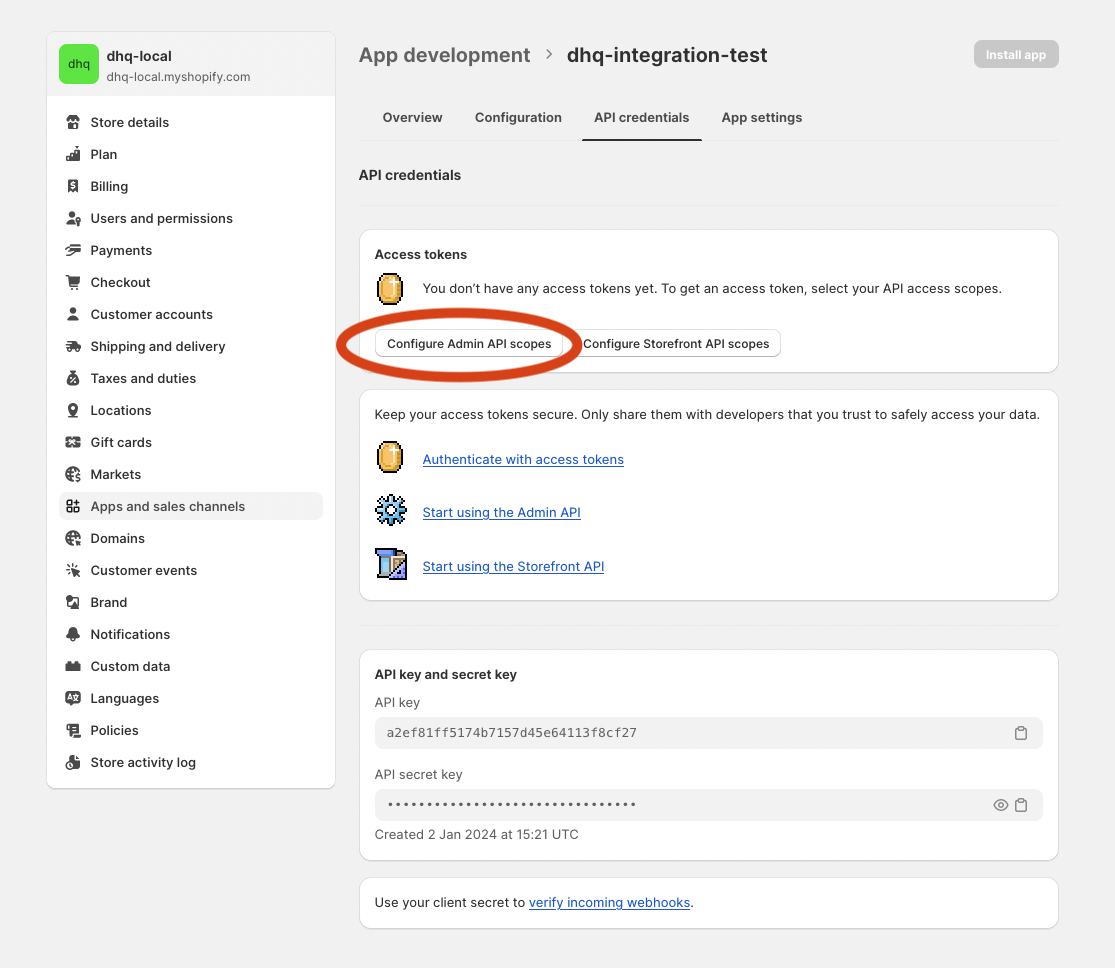
Task: Switch to the Overview tab
Action: (412, 118)
